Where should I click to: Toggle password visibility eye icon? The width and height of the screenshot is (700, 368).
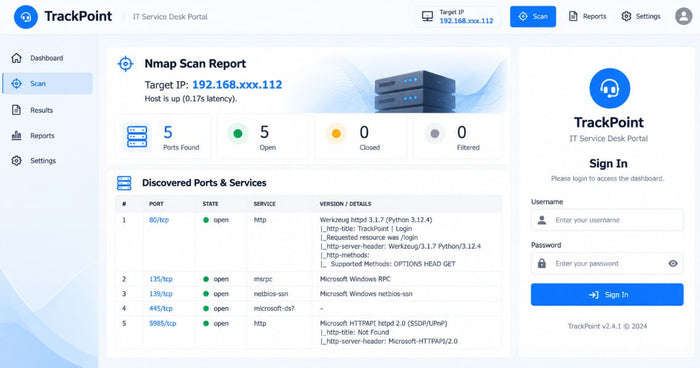pyautogui.click(x=673, y=263)
